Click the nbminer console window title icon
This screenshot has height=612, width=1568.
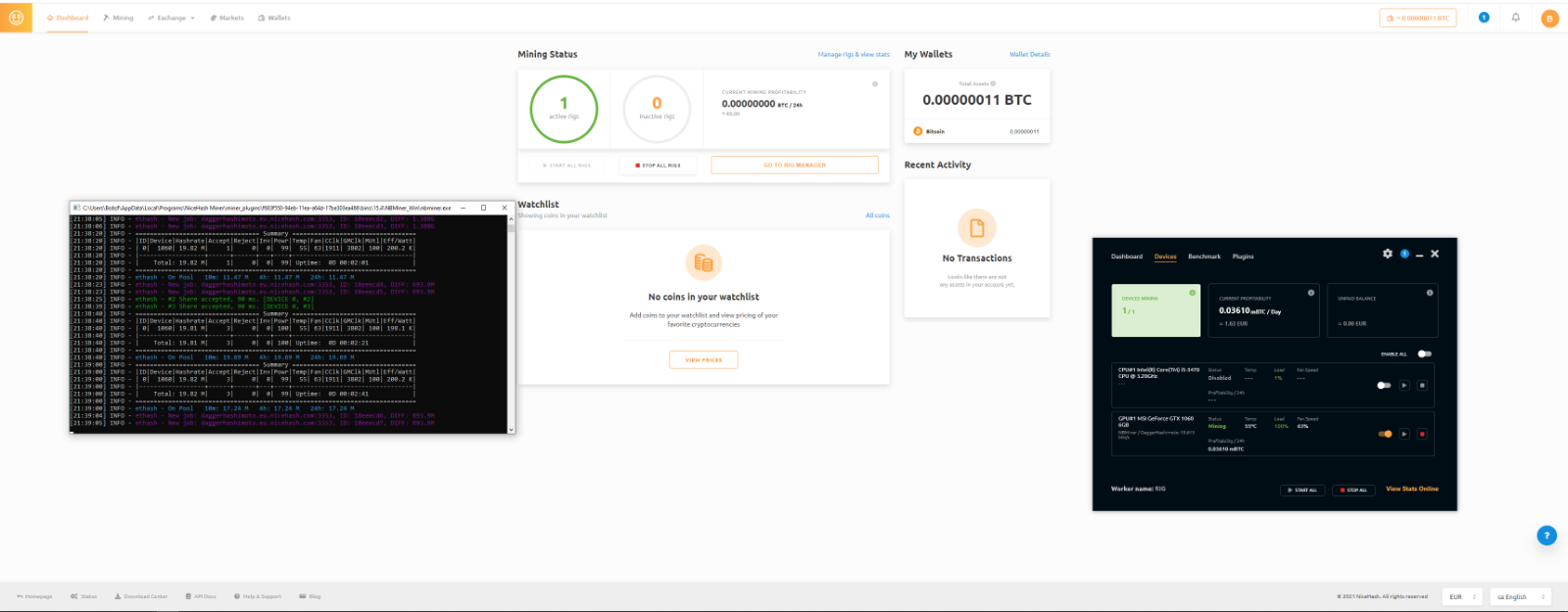(x=76, y=208)
